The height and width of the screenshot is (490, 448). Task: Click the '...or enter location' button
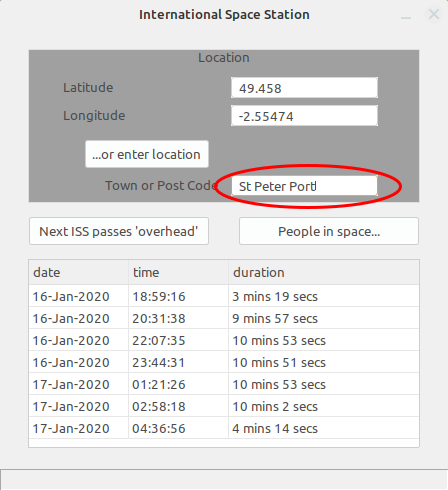[147, 154]
